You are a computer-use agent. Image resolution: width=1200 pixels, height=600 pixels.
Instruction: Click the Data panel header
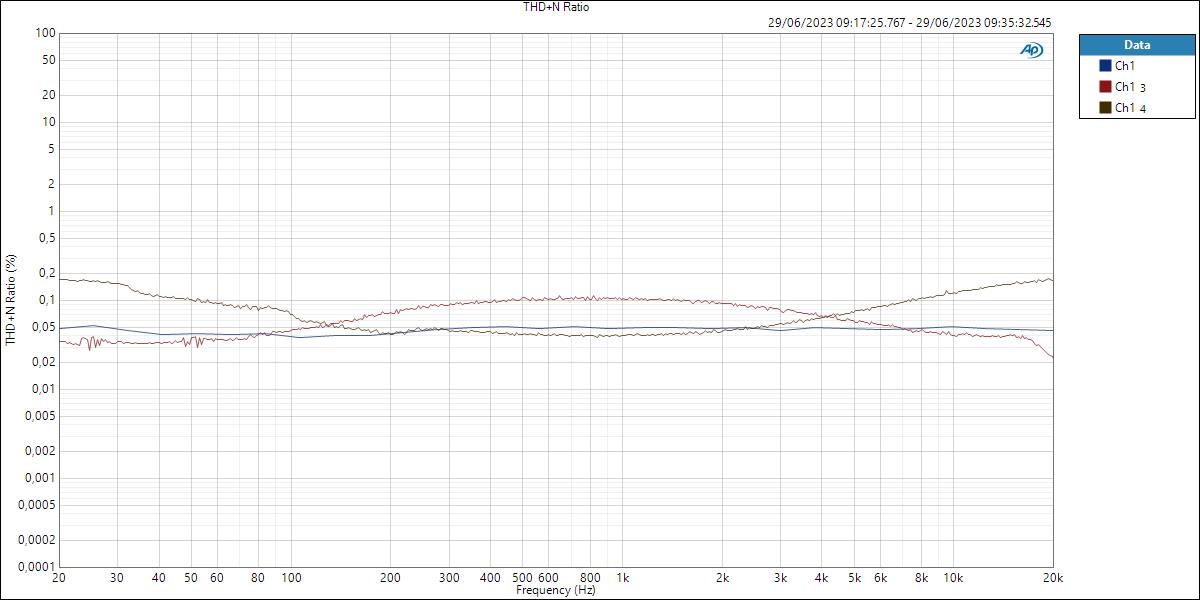click(x=1138, y=44)
